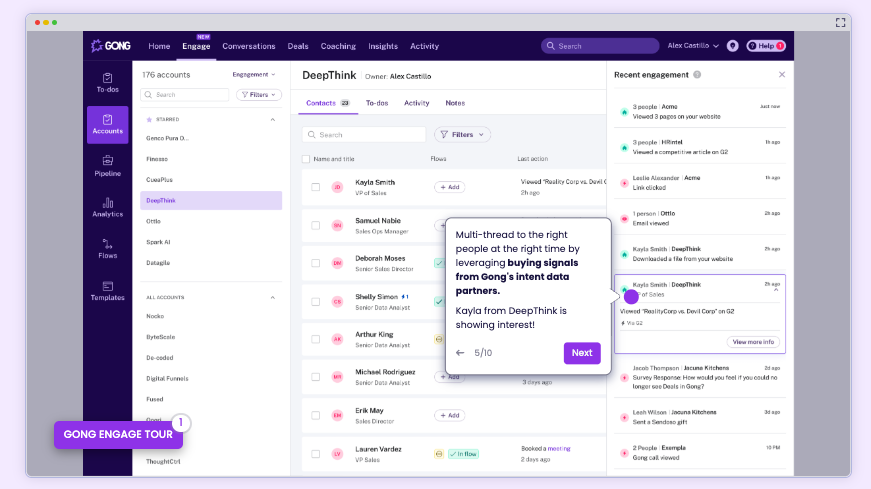Check the Arthur King row checkbox
This screenshot has height=489, width=871.
click(316, 339)
